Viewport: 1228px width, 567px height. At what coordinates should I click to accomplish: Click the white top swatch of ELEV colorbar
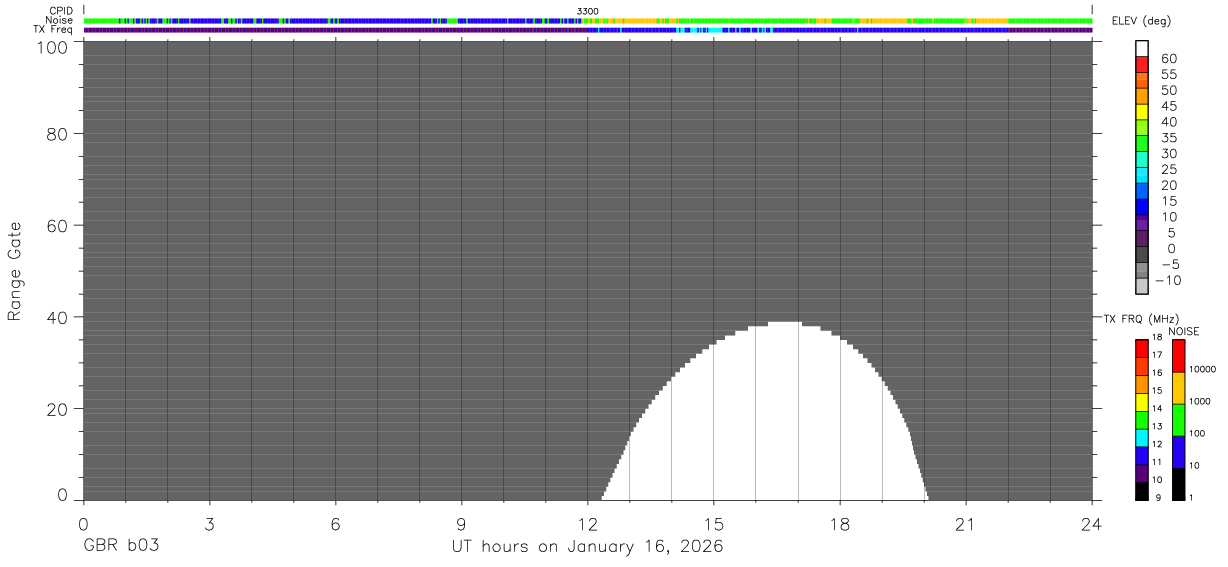click(x=1142, y=48)
